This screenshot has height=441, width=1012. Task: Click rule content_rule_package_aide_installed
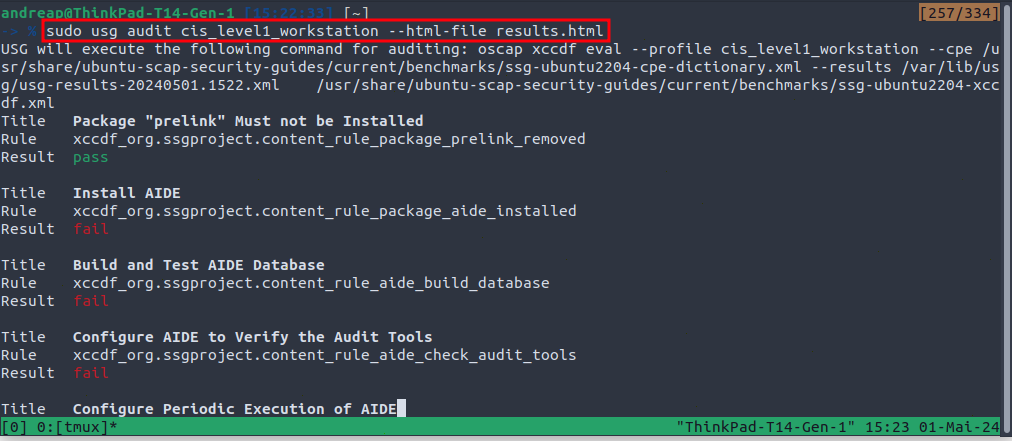(325, 211)
